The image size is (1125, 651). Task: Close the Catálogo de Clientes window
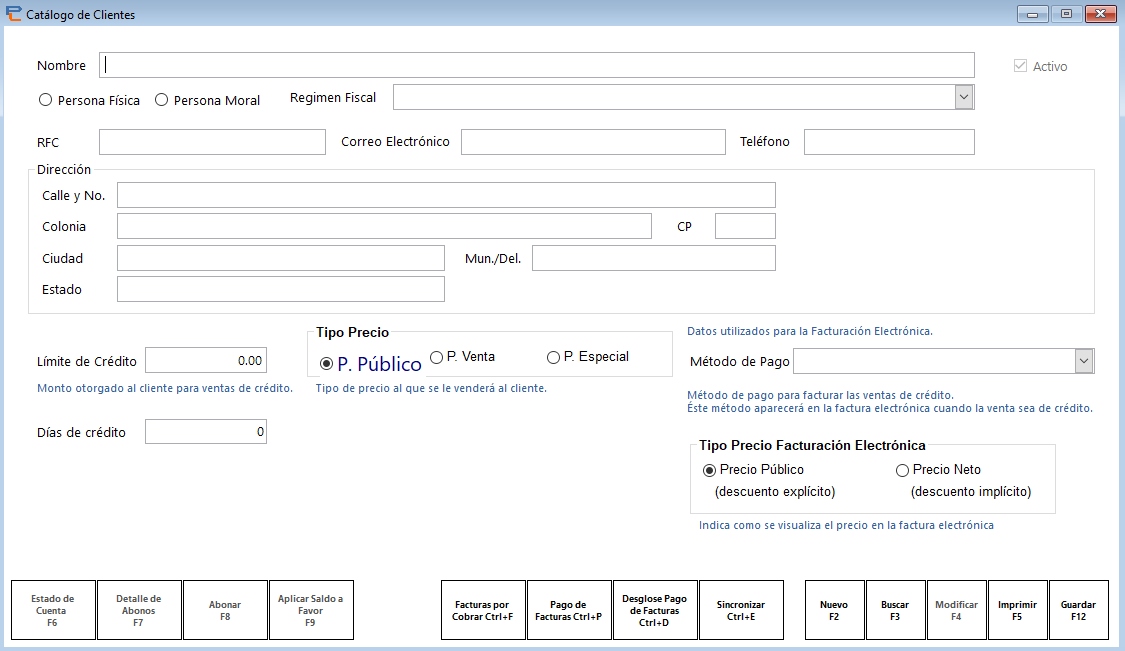1101,14
